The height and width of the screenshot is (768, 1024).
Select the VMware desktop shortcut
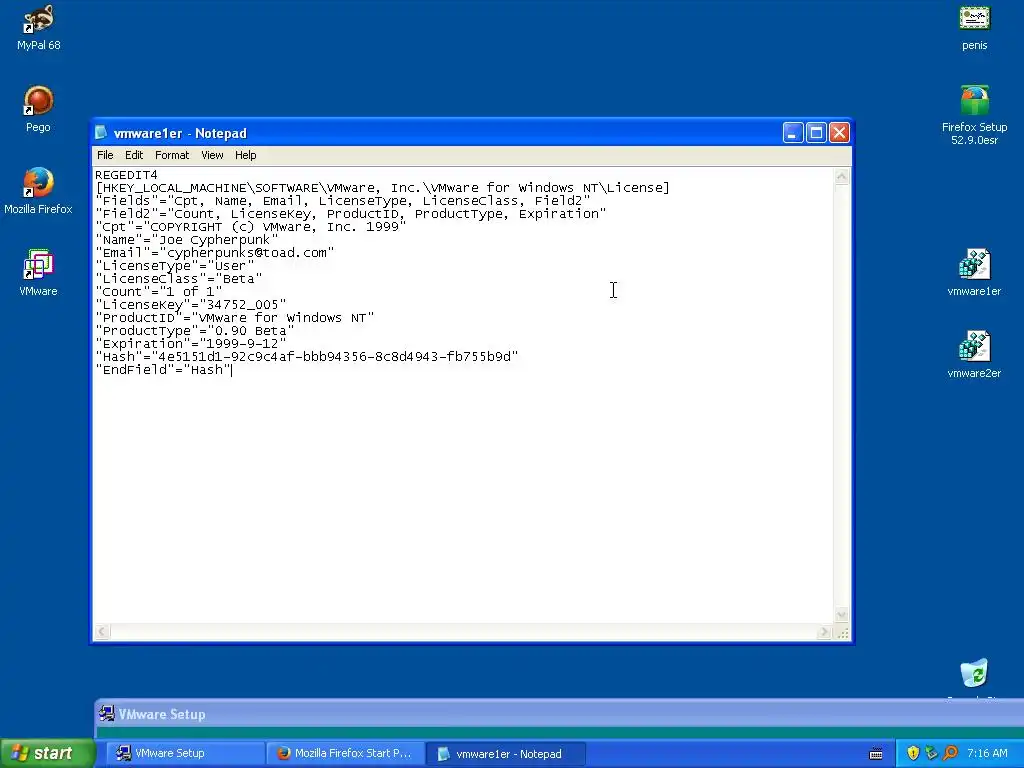tap(38, 273)
